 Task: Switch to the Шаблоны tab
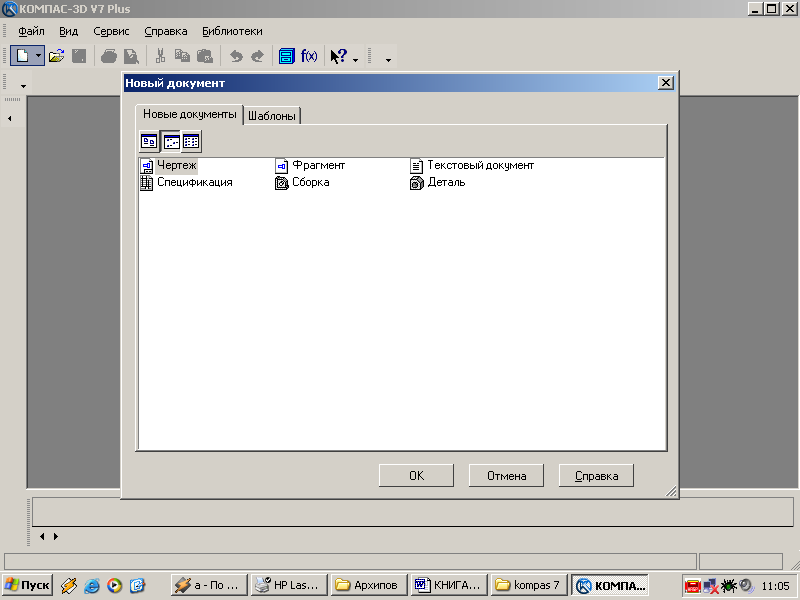pyautogui.click(x=272, y=116)
